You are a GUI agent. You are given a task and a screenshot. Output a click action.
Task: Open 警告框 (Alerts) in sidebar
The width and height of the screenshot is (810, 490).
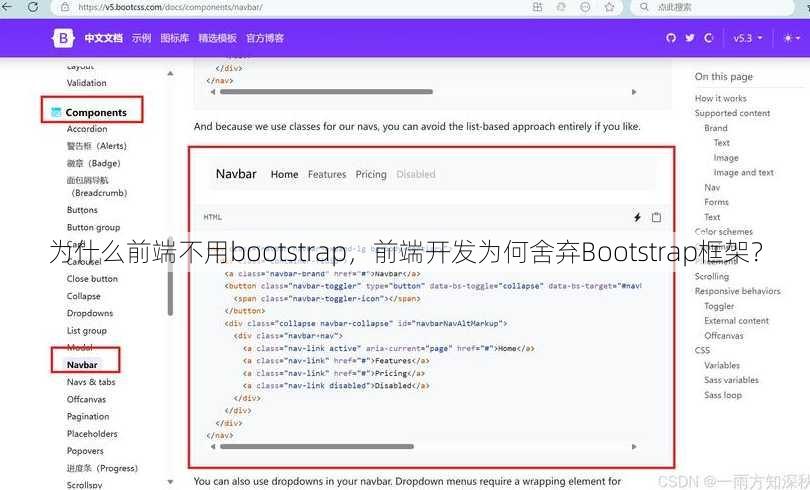(x=97, y=146)
